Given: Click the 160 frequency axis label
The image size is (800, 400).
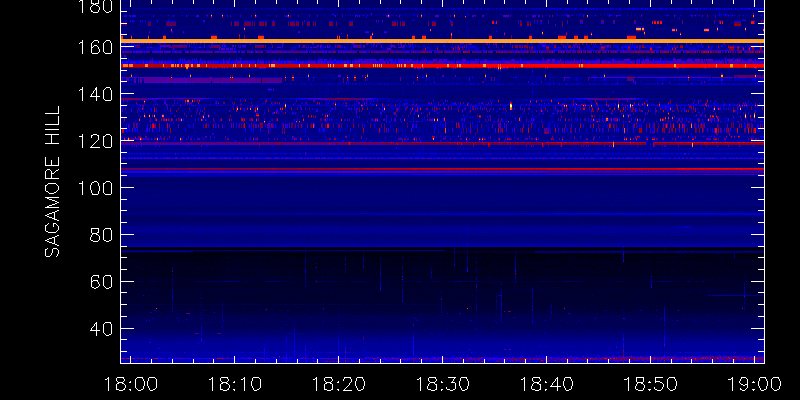Looking at the screenshot, I should (x=94, y=47).
